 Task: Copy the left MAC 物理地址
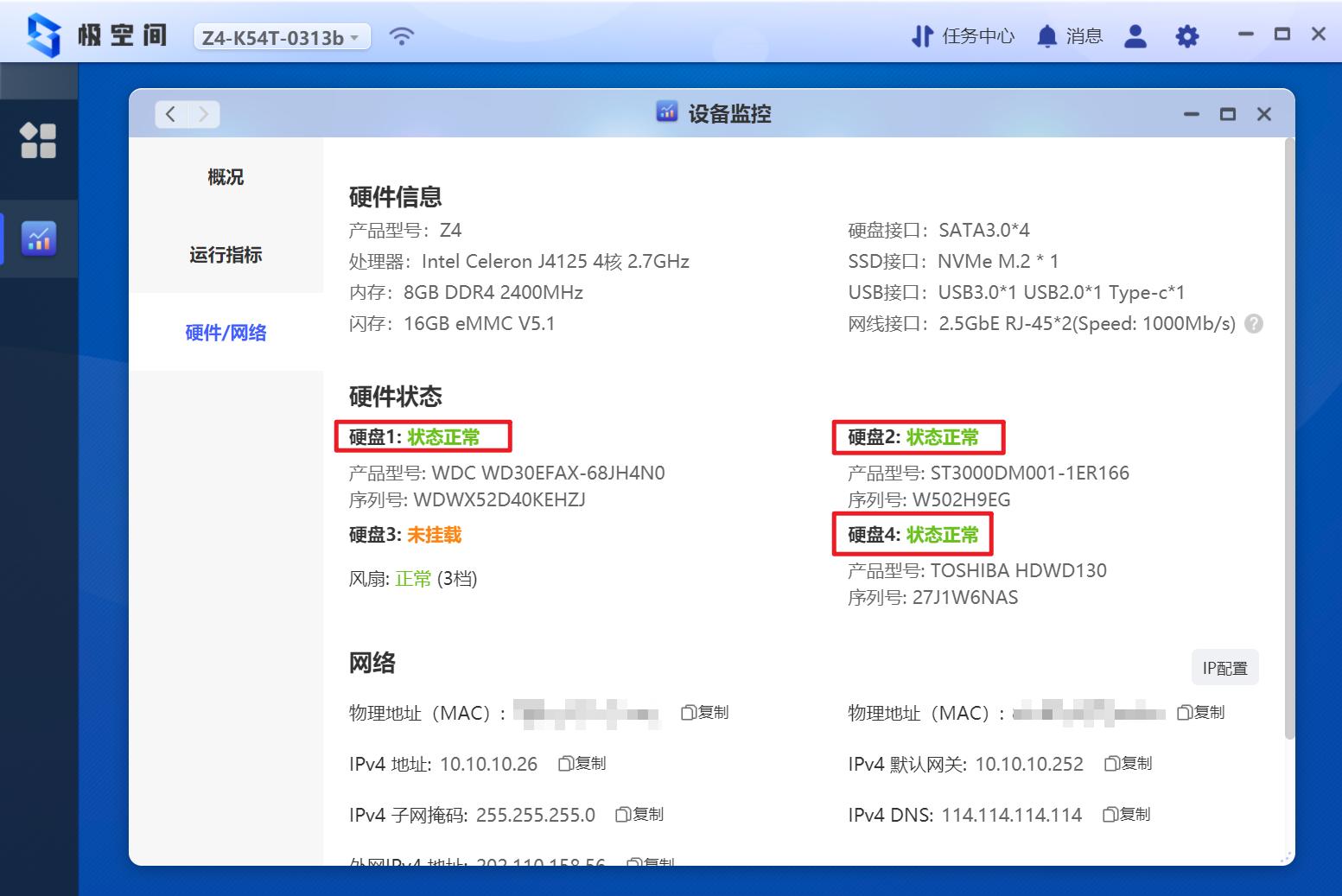(x=704, y=712)
